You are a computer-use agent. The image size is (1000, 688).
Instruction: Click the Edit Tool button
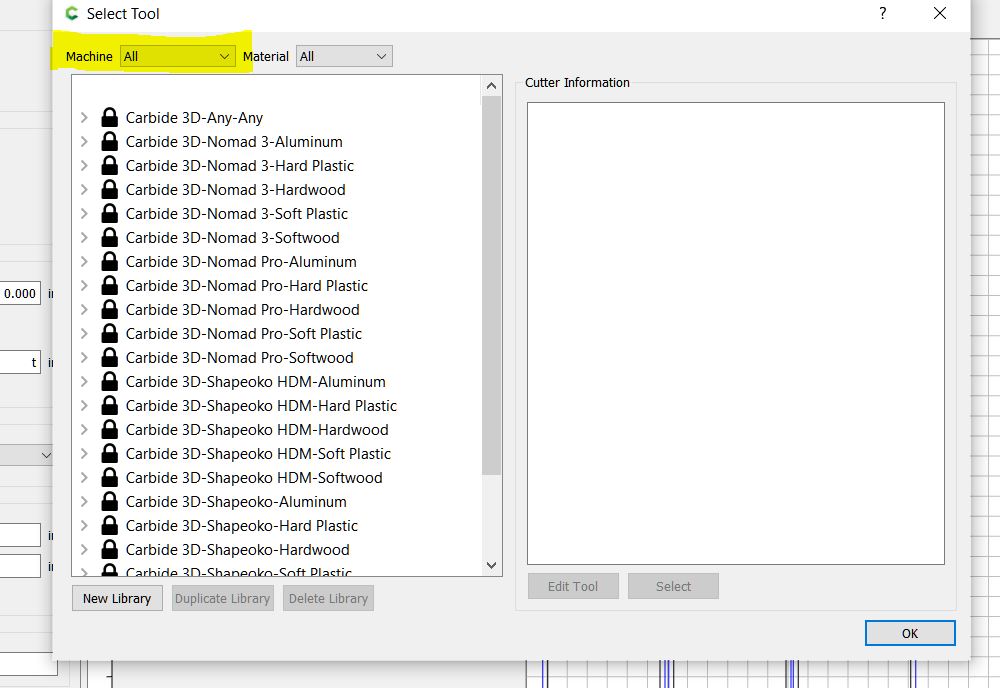click(x=573, y=587)
